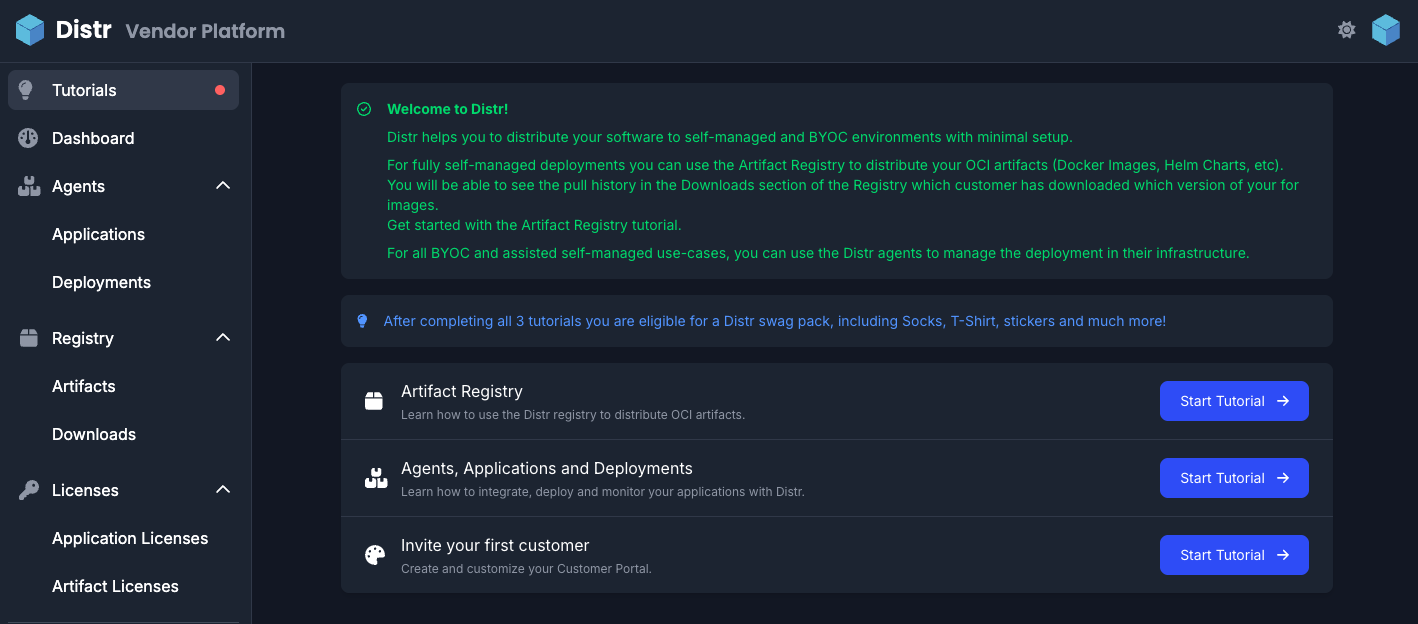The width and height of the screenshot is (1418, 624).
Task: Click the Welcome to Distr! heading
Action: (x=448, y=109)
